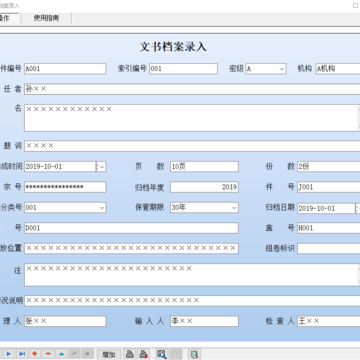
Task: Click the 文书档案录入 heading
Action: [173, 46]
